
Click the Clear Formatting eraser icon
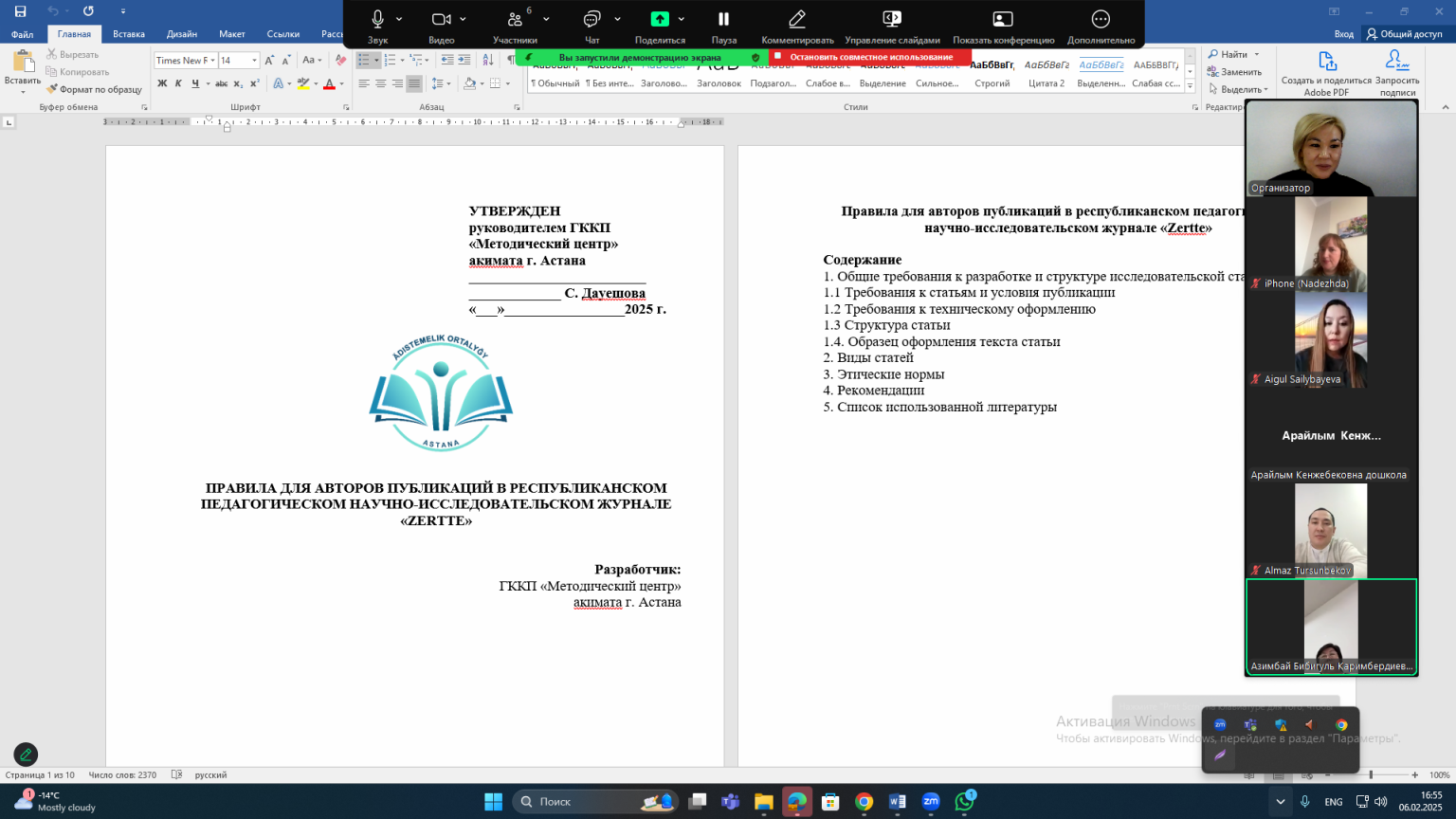[x=336, y=60]
